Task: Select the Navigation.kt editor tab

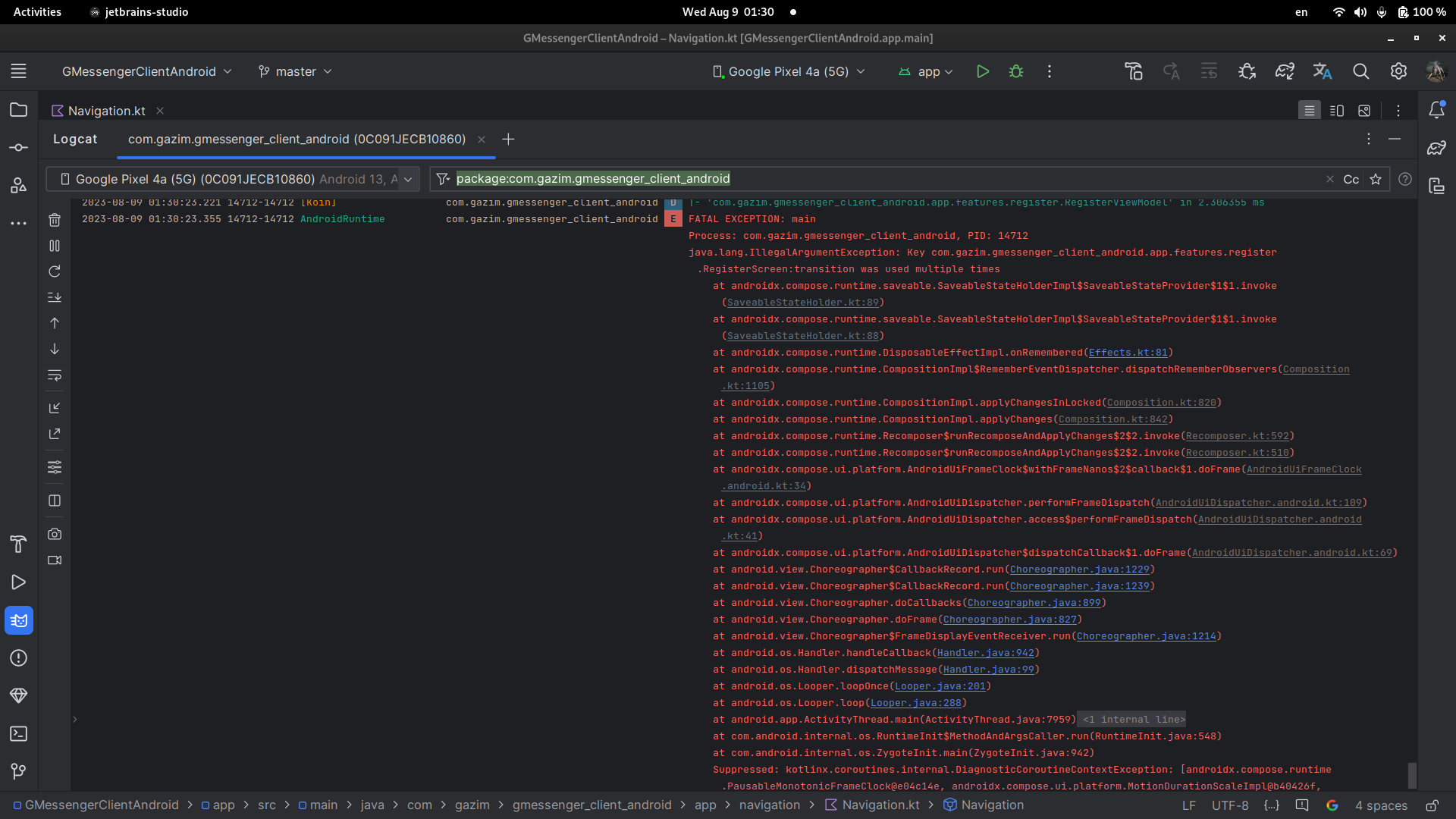Action: point(106,111)
